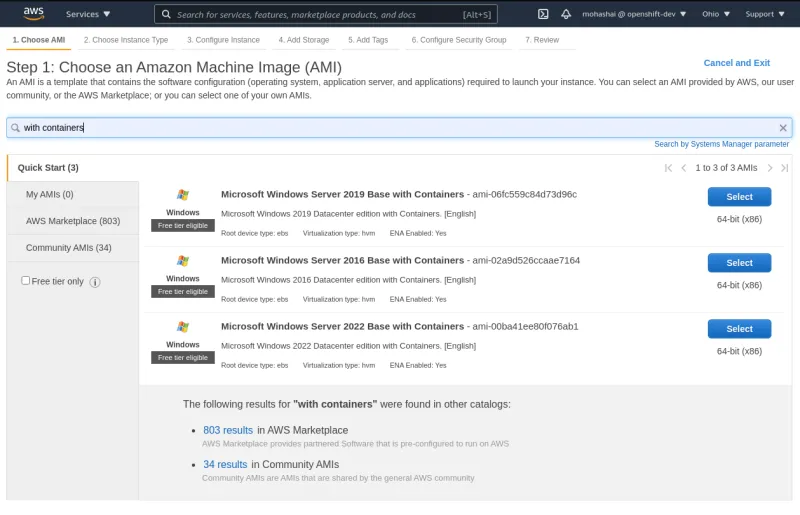Select Windows Server 2019 Base with Containers

coord(739,197)
